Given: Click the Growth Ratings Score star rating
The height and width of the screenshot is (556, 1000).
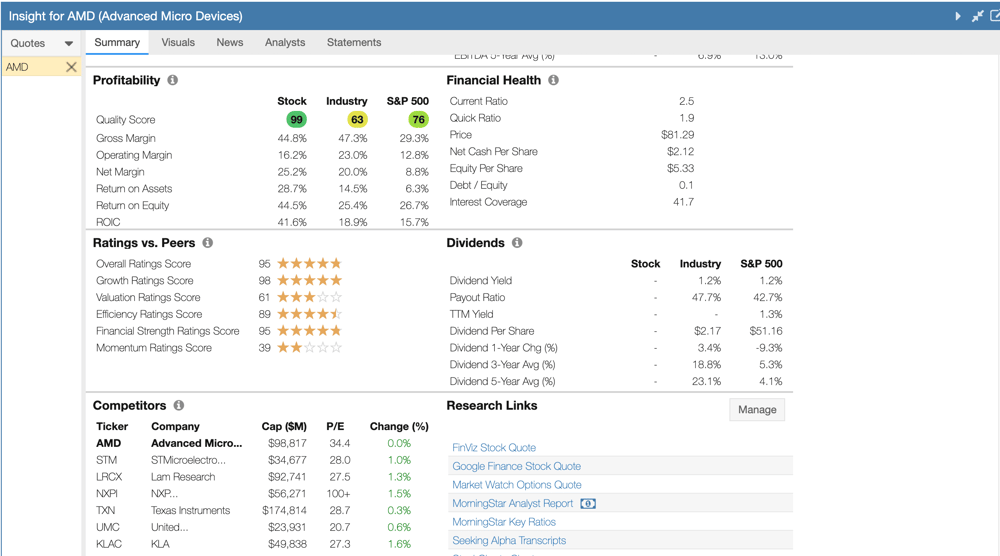Looking at the screenshot, I should coord(309,280).
